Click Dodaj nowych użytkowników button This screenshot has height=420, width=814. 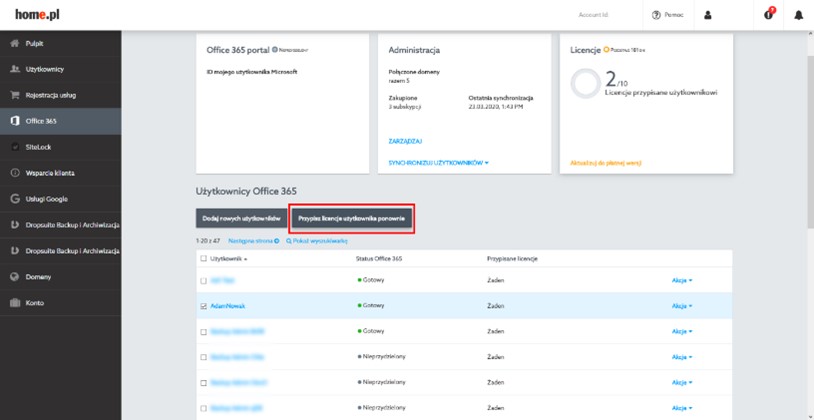pyautogui.click(x=241, y=218)
